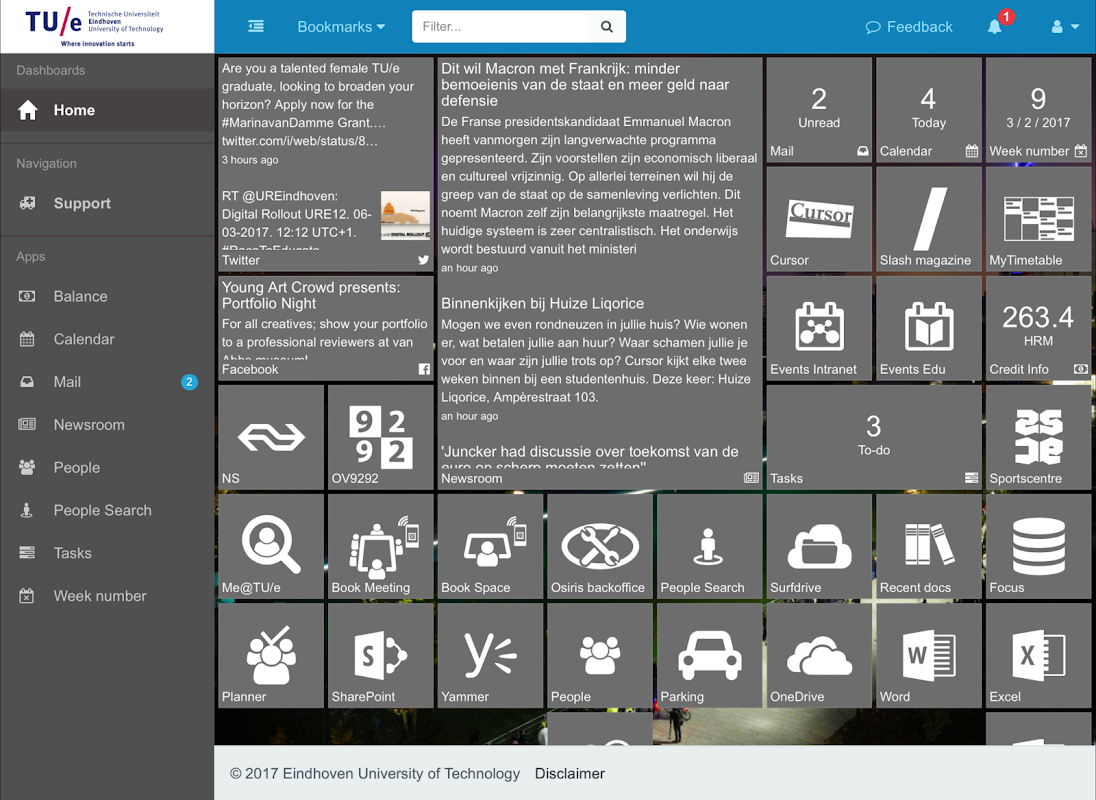Click the Juncker discussie news headline
Image resolution: width=1096 pixels, height=800 pixels.
tap(589, 456)
